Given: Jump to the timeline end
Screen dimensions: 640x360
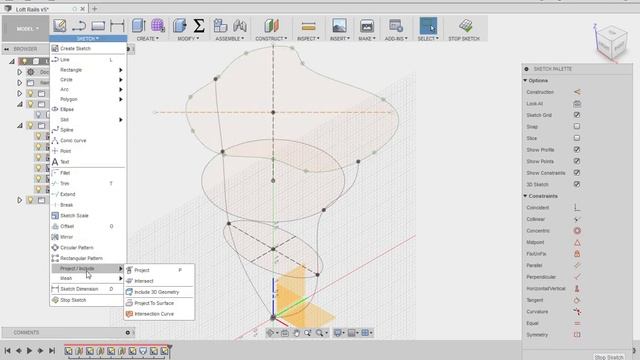Looking at the screenshot, I should tap(52, 350).
